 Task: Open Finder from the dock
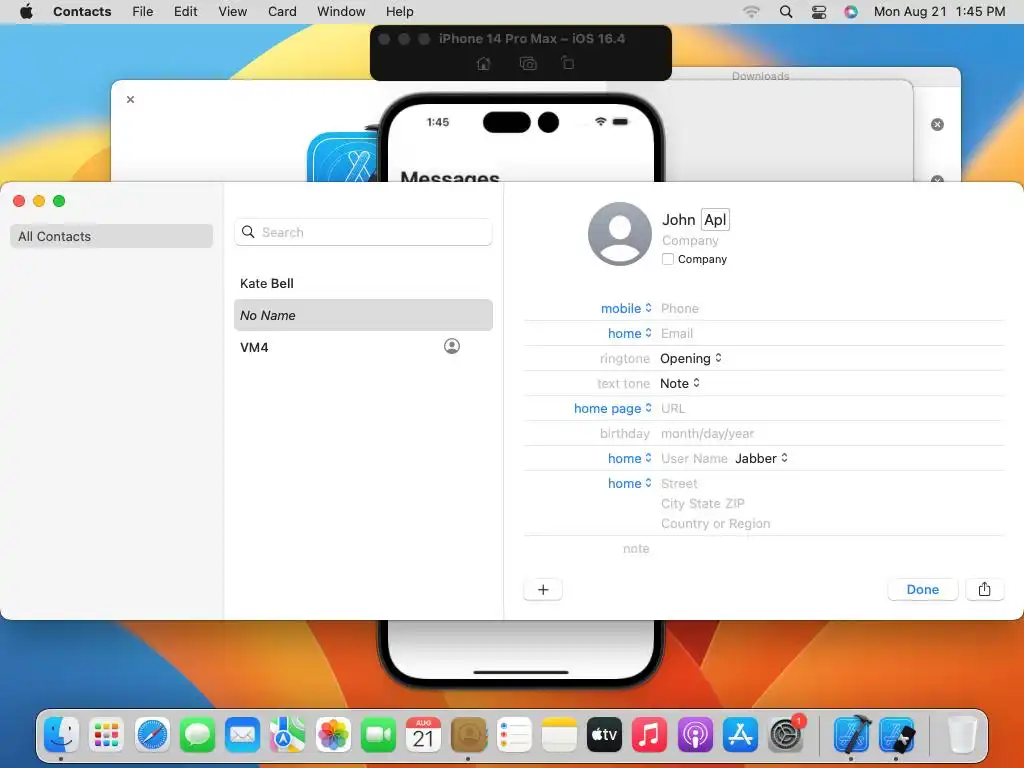(x=61, y=735)
